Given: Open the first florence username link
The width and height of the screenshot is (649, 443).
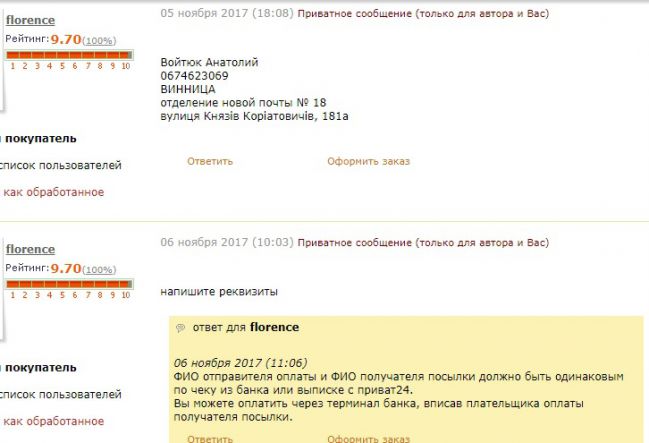Looking at the screenshot, I should tap(30, 20).
